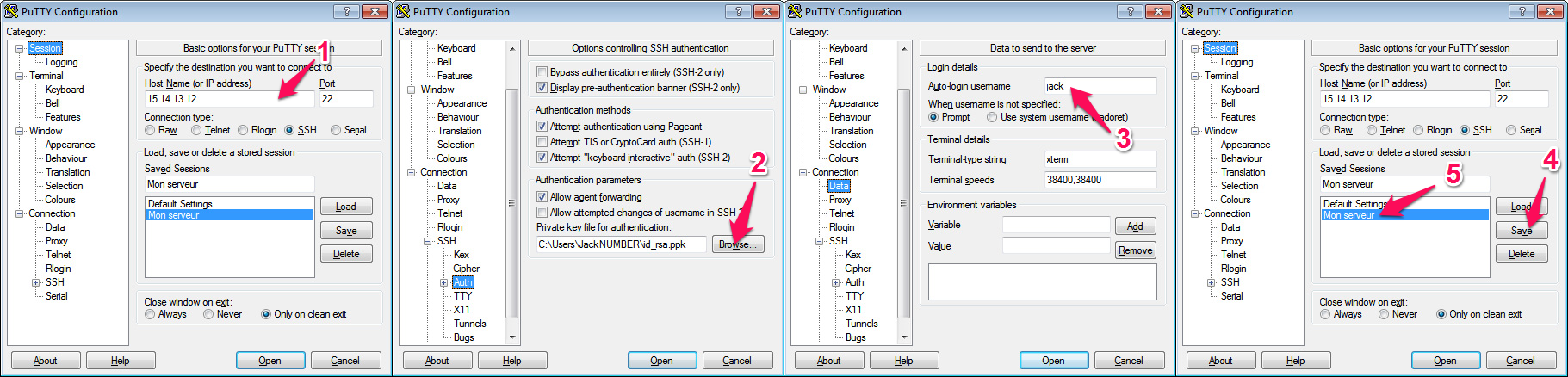The image size is (1568, 377).
Task: Select 'Use system username' radio option
Action: pos(992,117)
